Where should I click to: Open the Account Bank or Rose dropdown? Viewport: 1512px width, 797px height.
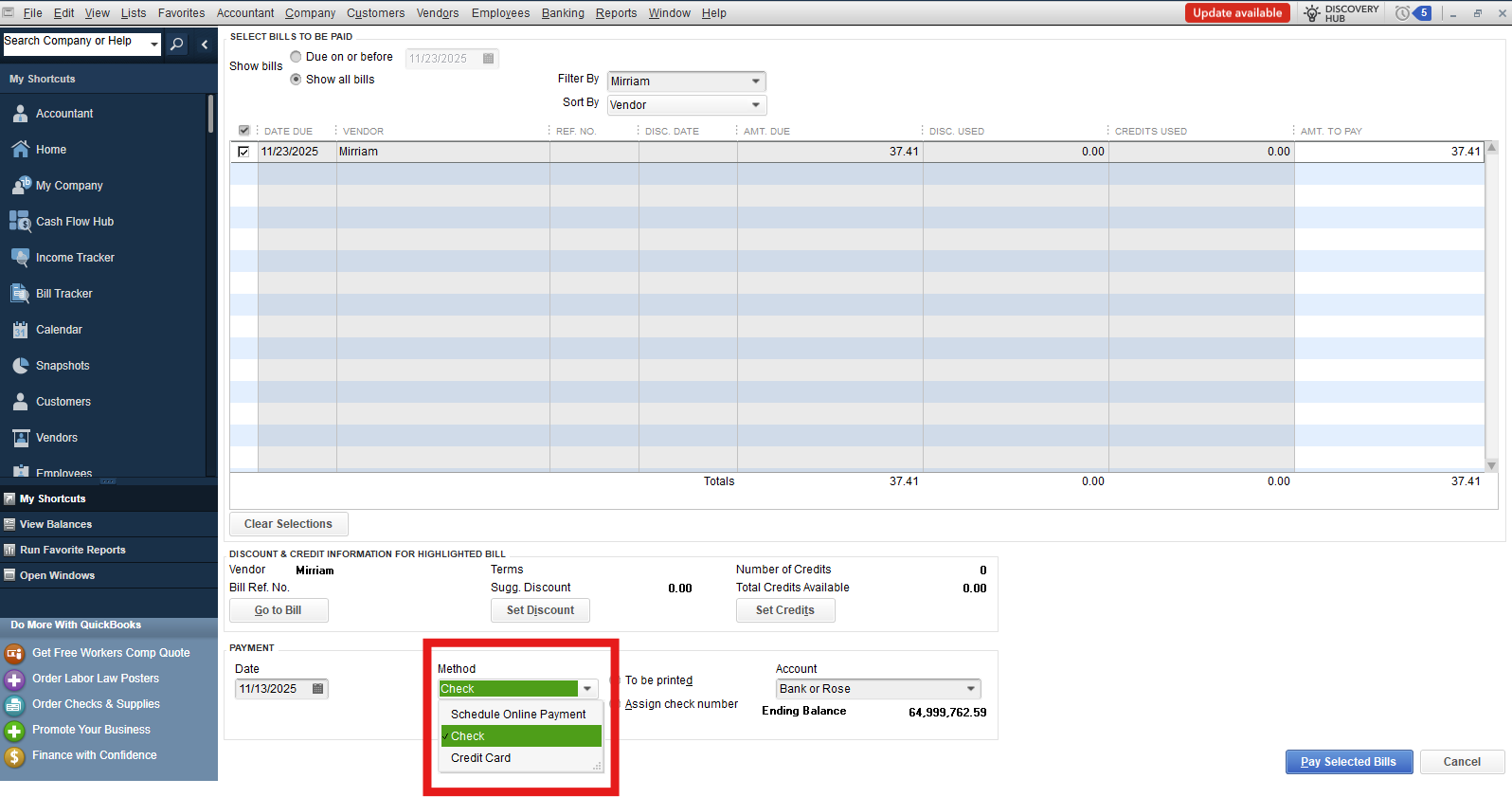point(970,689)
